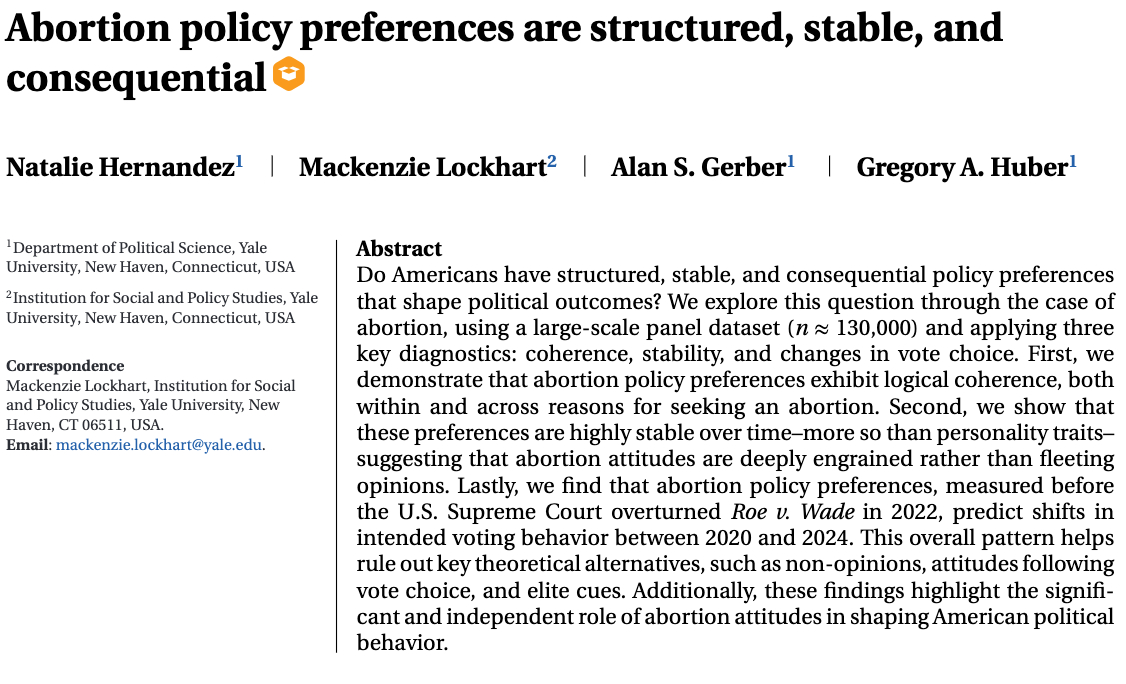
Task: Select author Mackenzie Lockhart's name
Action: 422,167
